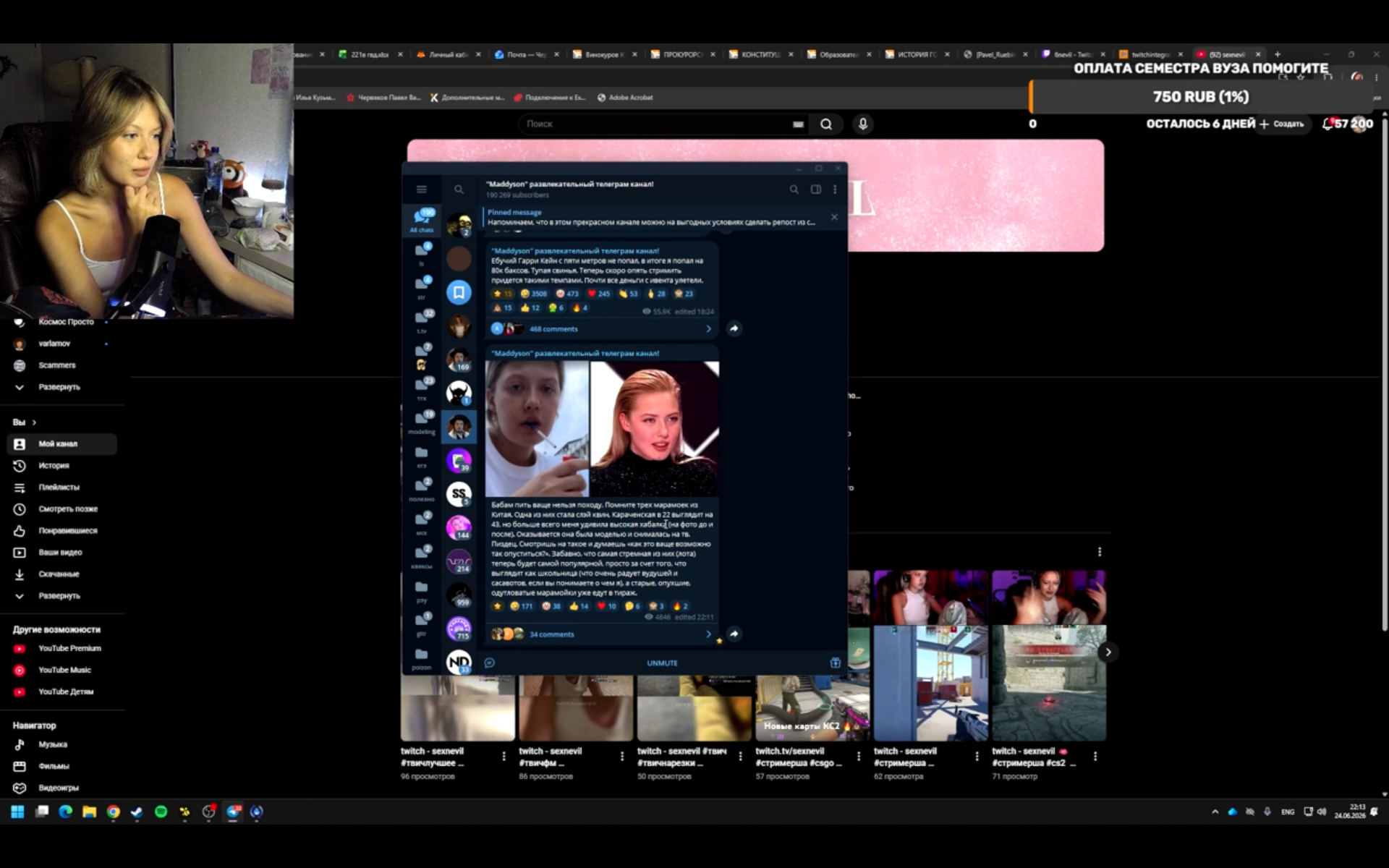The width and height of the screenshot is (1389, 868).
Task: Open 34 comments thread
Action: (x=602, y=634)
